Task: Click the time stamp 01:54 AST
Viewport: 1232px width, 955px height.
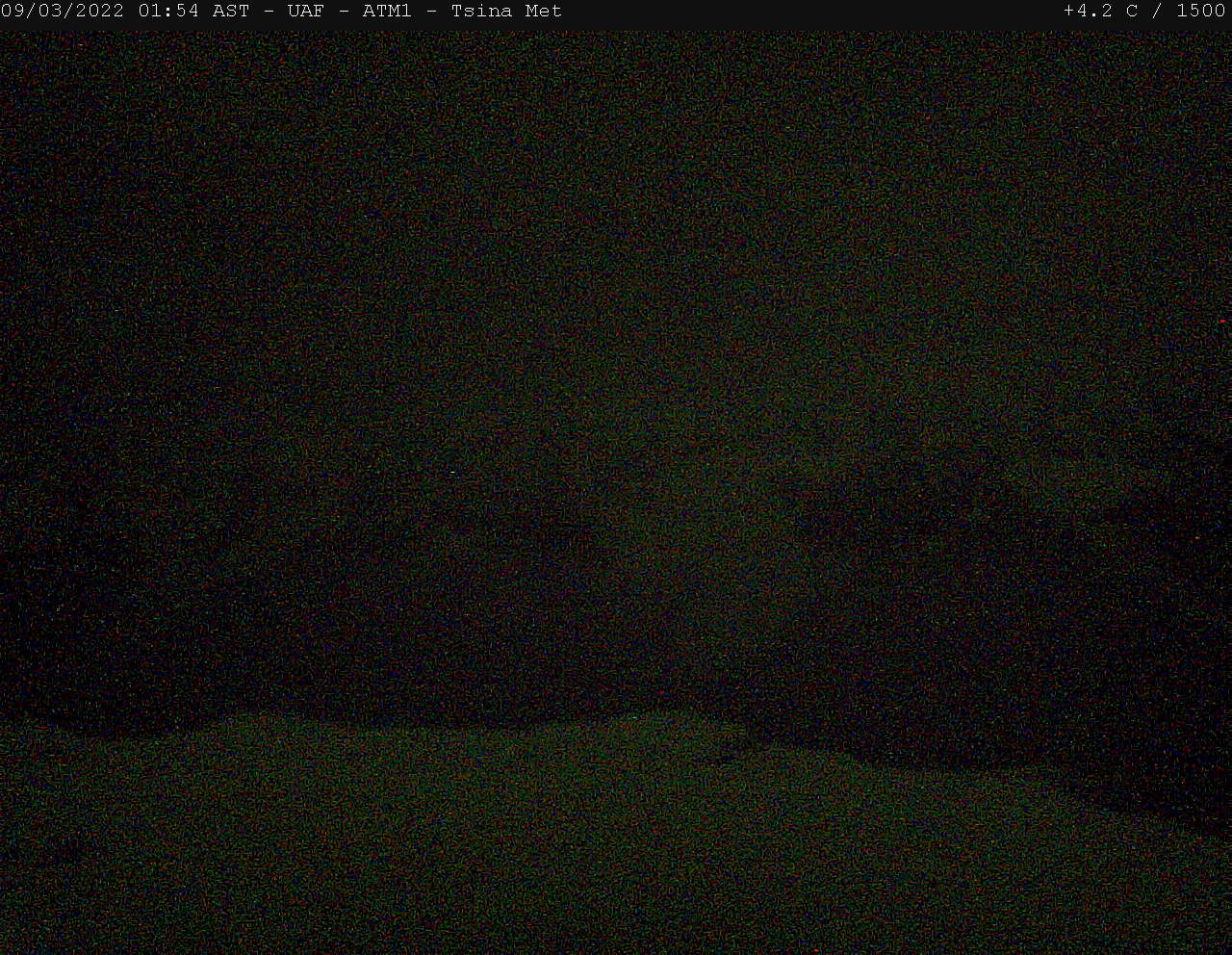Action: click(x=193, y=12)
